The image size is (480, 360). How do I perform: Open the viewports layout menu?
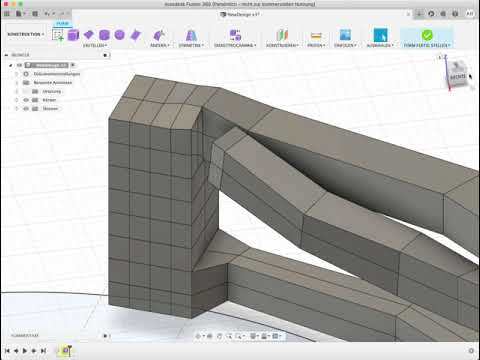click(x=276, y=336)
